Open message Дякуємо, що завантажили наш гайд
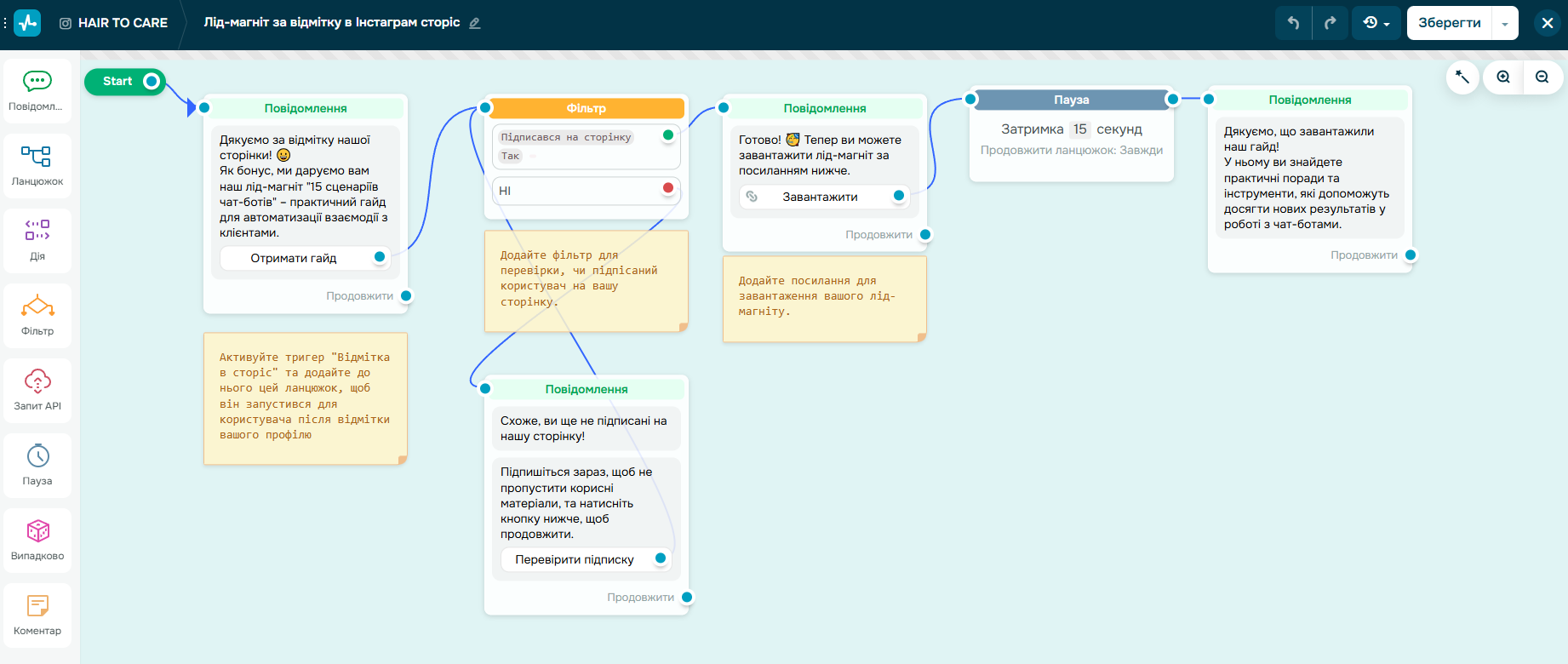 1310,177
